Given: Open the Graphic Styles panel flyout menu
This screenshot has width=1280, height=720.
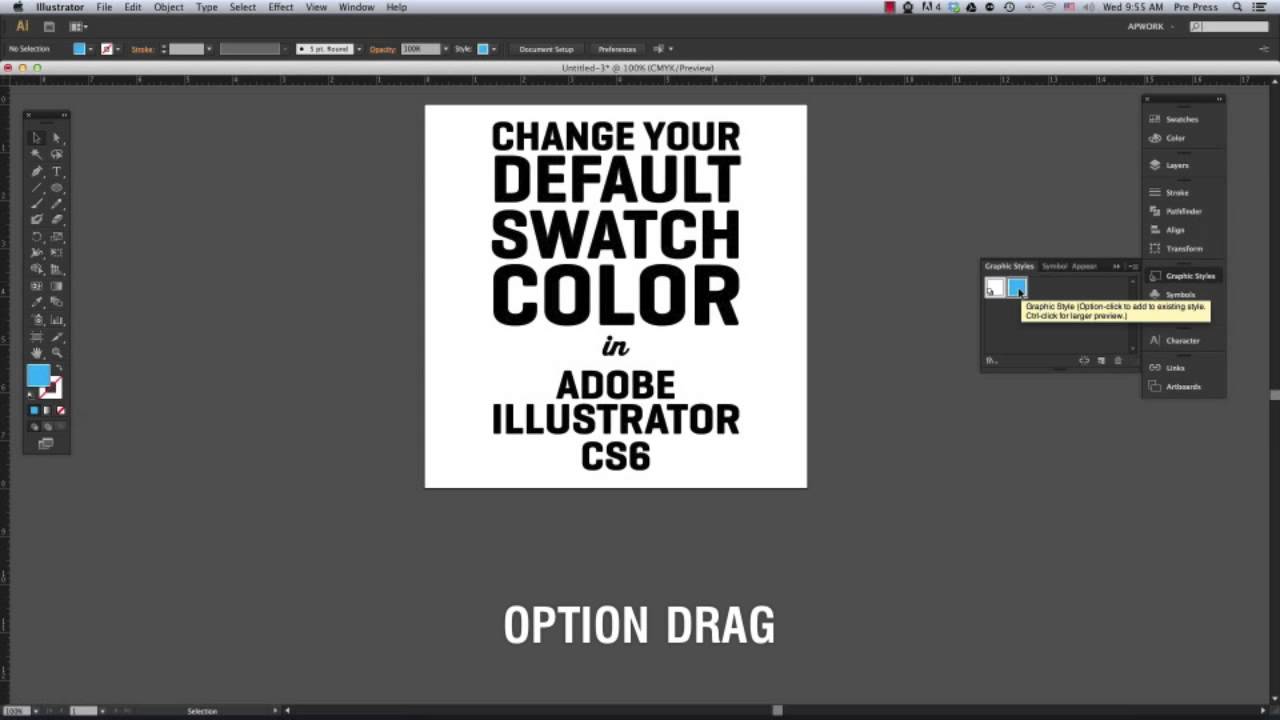Looking at the screenshot, I should point(1133,266).
